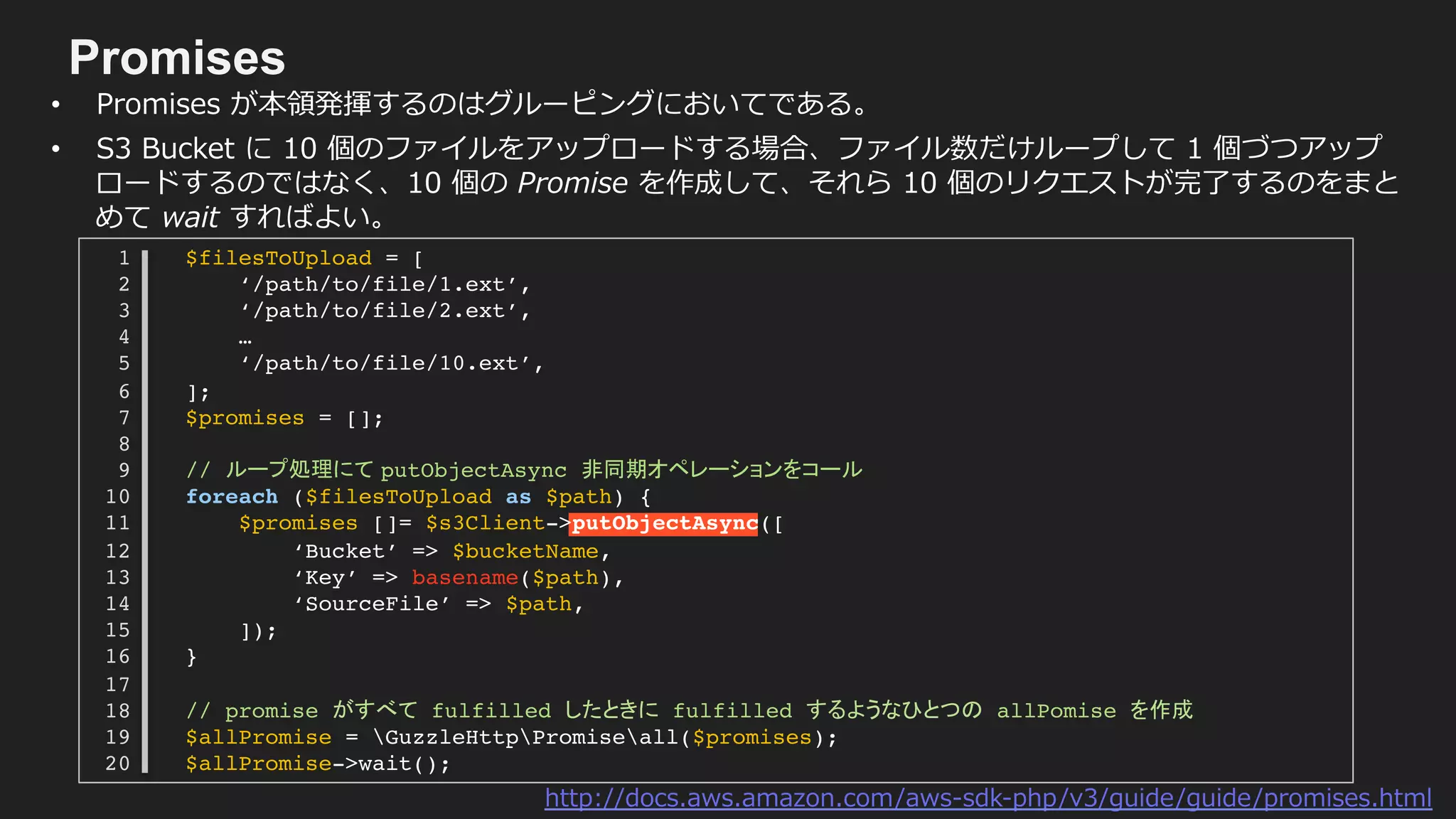This screenshot has height=819, width=1456.
Task: Click 'S3 Bucket' in the second bullet
Action: (165, 149)
